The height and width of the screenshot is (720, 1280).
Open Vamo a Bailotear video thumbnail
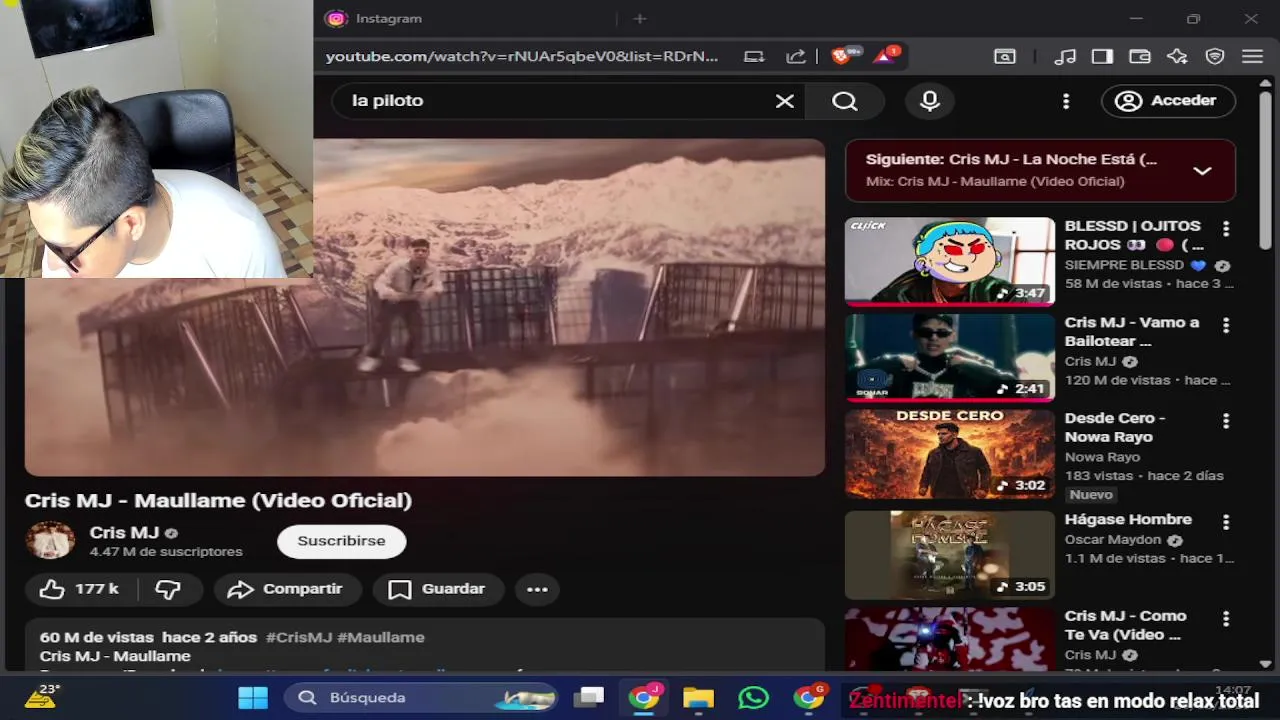point(949,358)
